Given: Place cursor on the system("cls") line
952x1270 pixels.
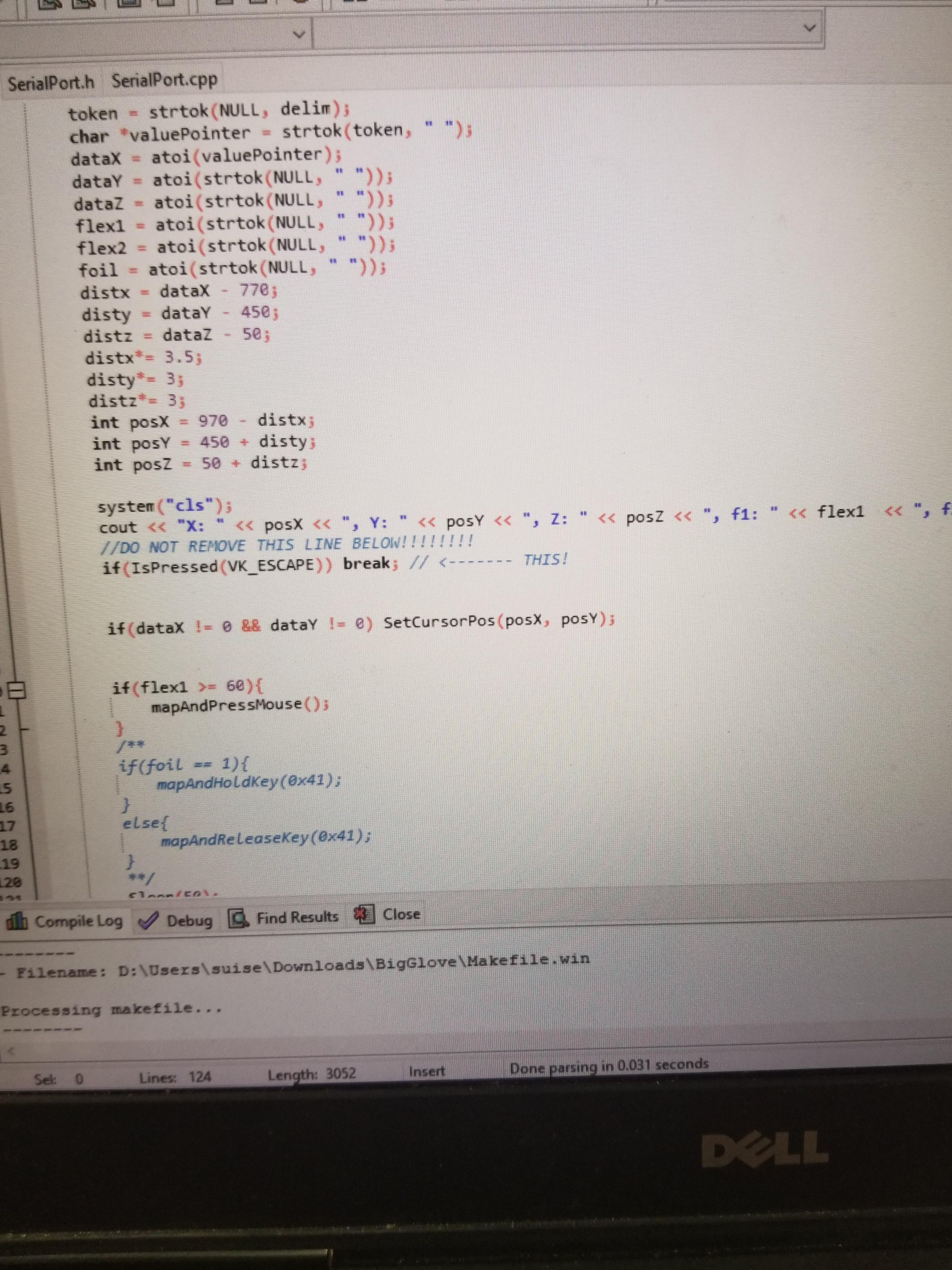Looking at the screenshot, I should tap(165, 506).
